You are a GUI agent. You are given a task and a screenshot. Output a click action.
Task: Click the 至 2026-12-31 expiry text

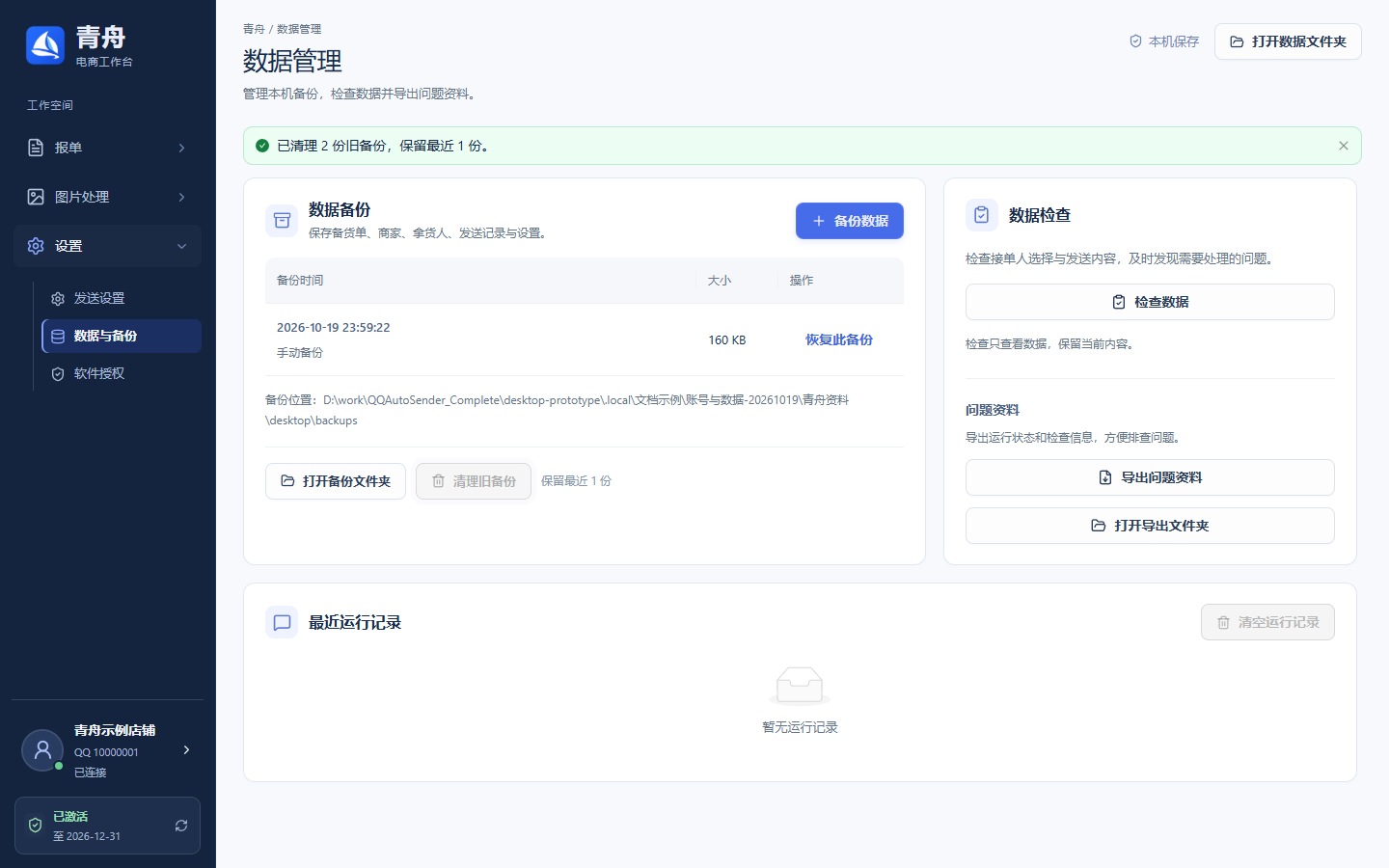click(x=87, y=836)
